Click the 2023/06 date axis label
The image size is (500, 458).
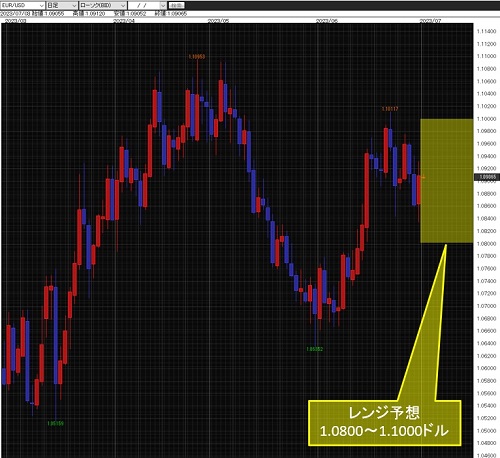pos(327,21)
